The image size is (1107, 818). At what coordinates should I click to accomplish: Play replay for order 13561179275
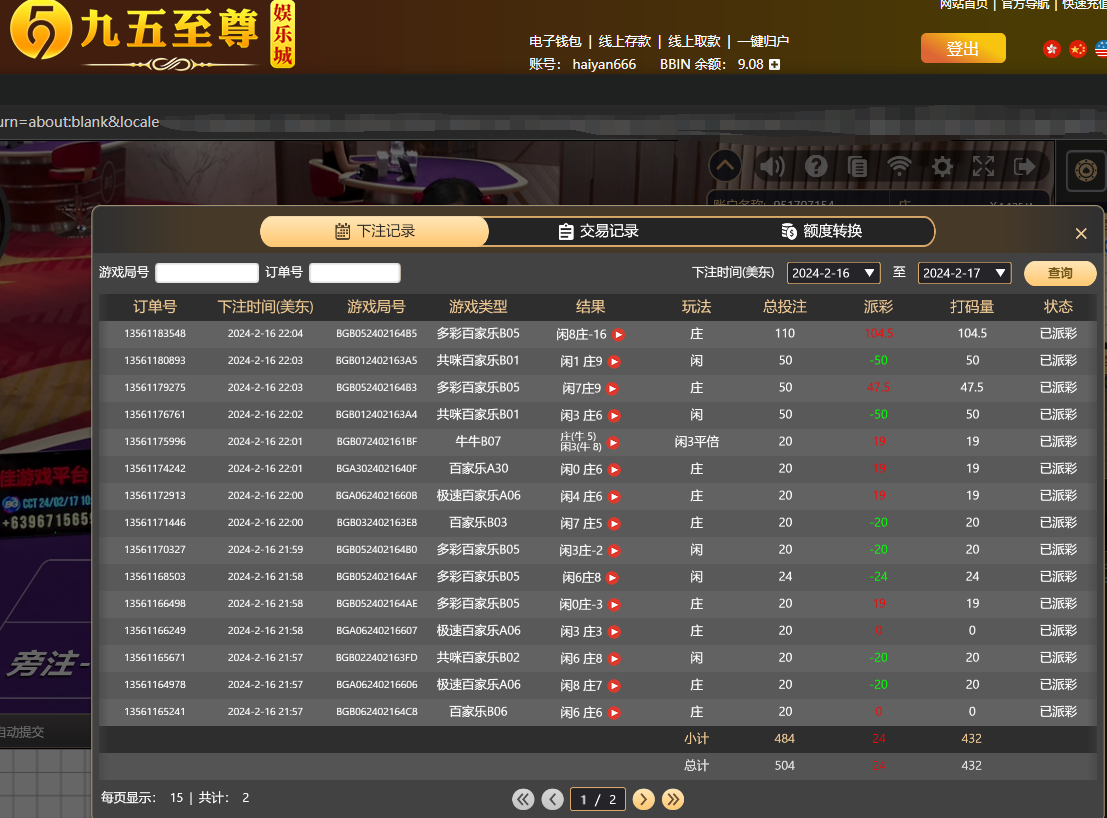coord(613,388)
